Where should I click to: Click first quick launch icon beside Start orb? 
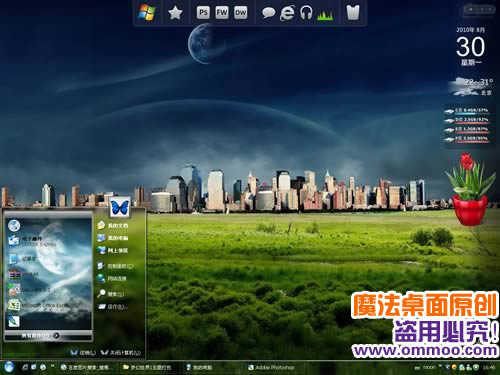pyautogui.click(x=25, y=367)
